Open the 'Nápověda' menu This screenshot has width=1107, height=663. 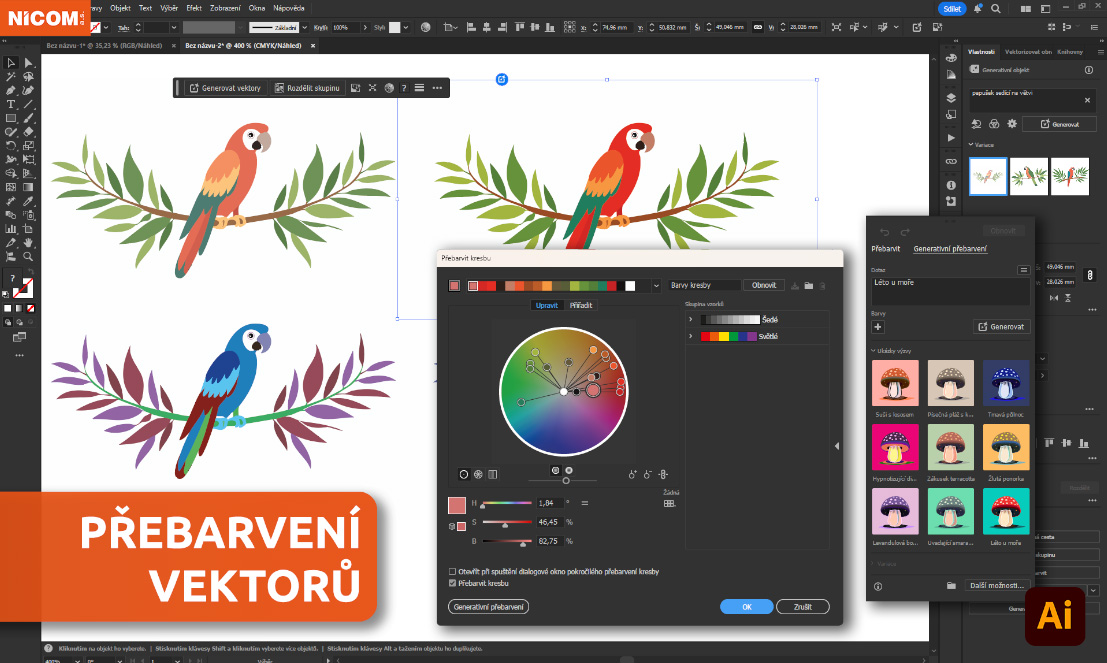(289, 8)
